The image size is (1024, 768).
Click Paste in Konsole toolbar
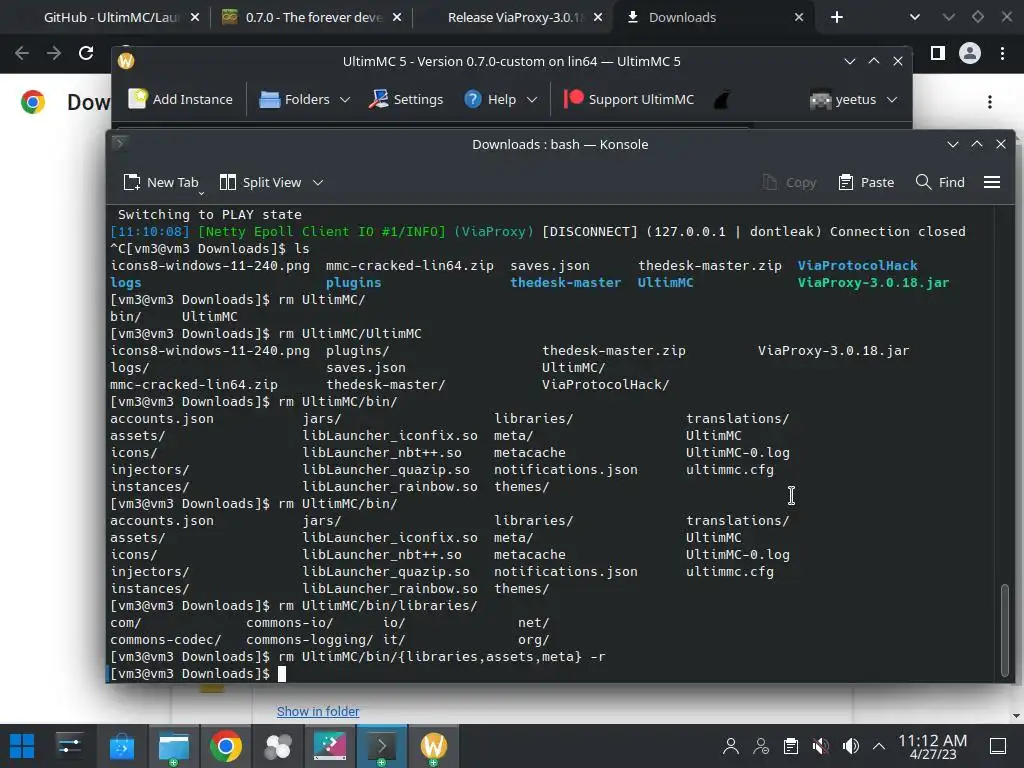click(867, 182)
